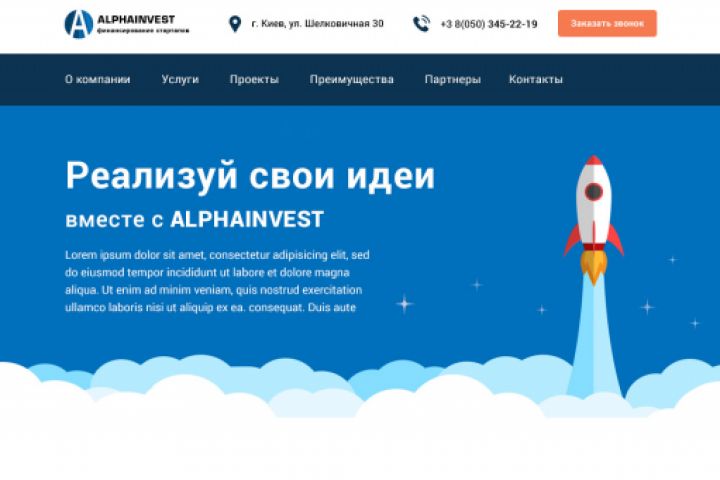The image size is (720, 480).
Task: Click the AlphaInvest circular A logo icon
Action: [x=79, y=24]
